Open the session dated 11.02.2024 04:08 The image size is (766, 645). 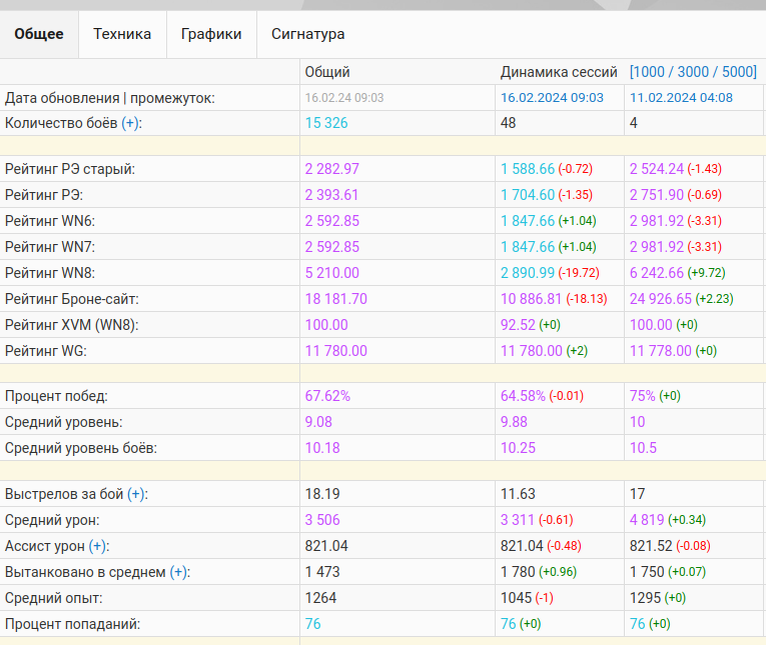click(x=681, y=98)
